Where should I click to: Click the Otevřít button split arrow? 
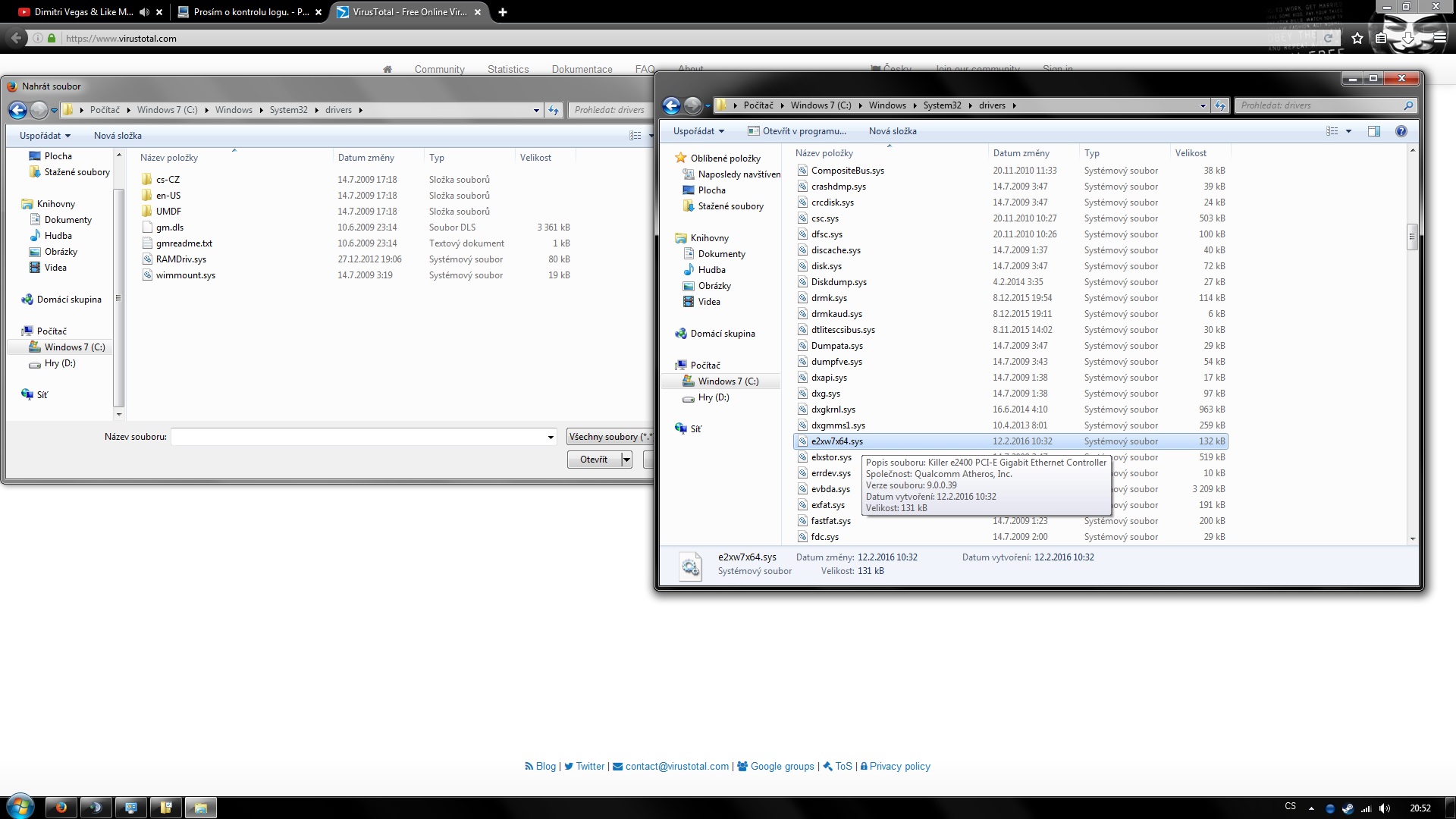[626, 460]
